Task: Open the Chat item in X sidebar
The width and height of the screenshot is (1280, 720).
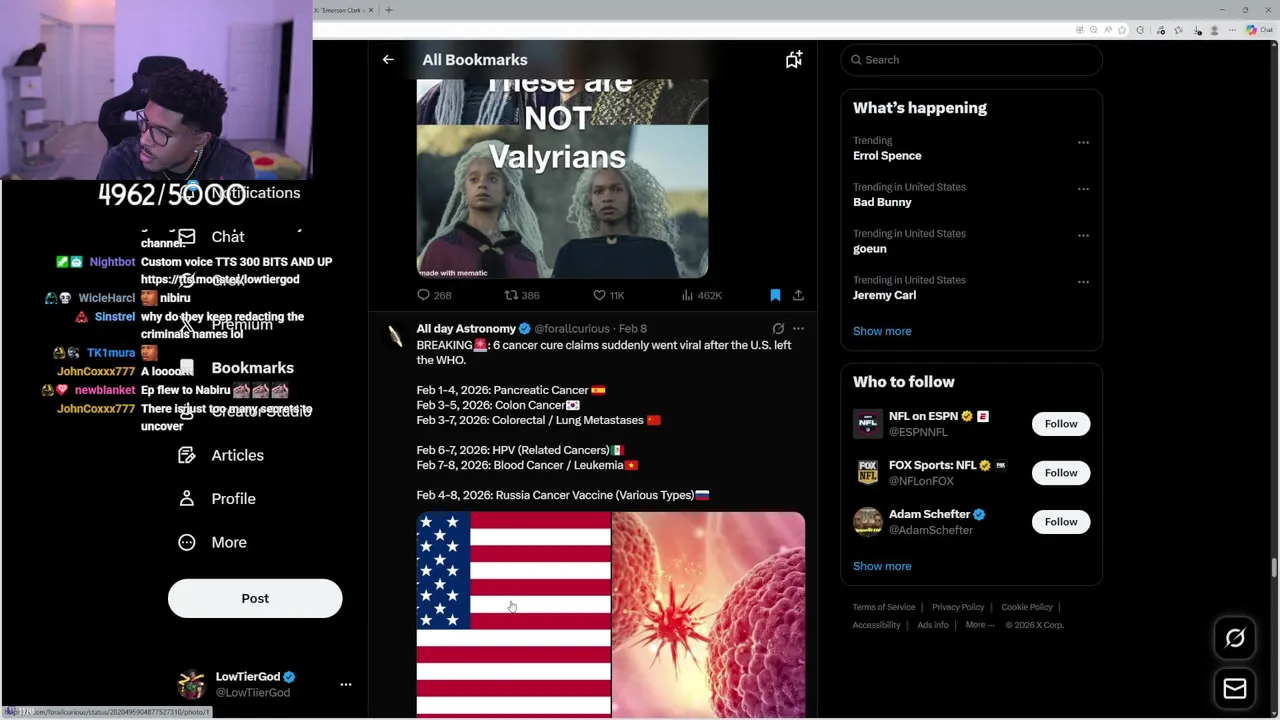Action: click(x=212, y=237)
